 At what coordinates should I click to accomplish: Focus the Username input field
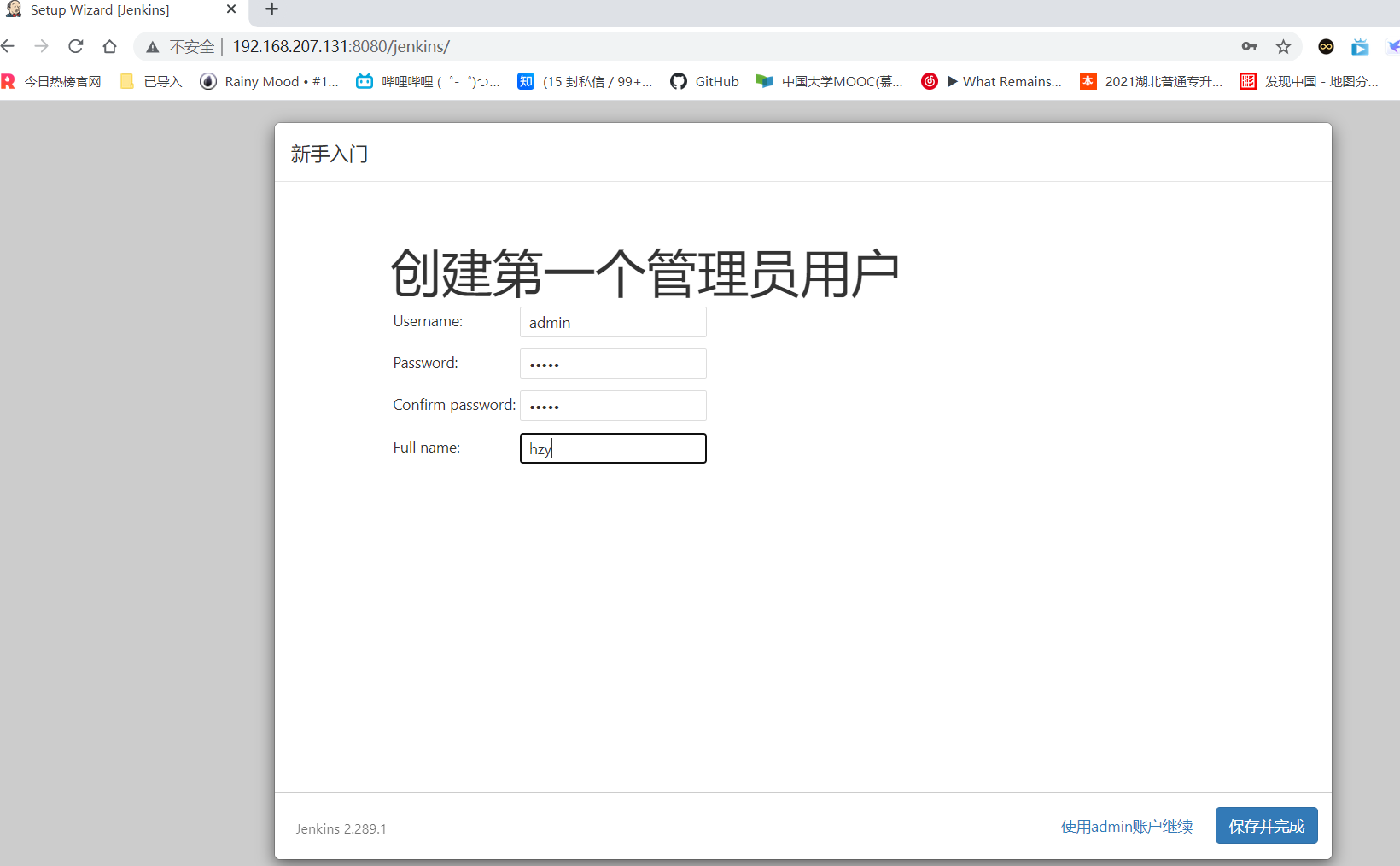coord(613,322)
